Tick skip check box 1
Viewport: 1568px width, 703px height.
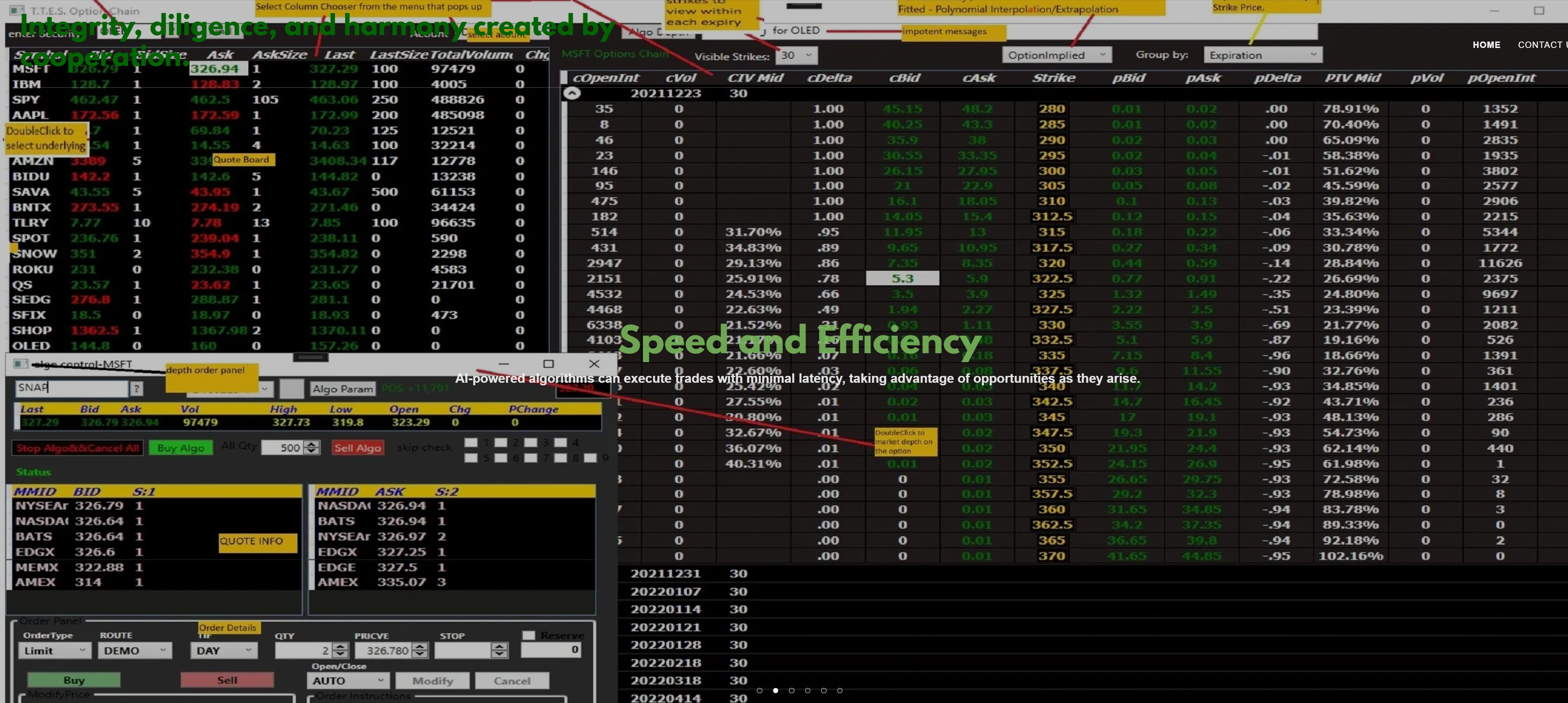[x=471, y=443]
